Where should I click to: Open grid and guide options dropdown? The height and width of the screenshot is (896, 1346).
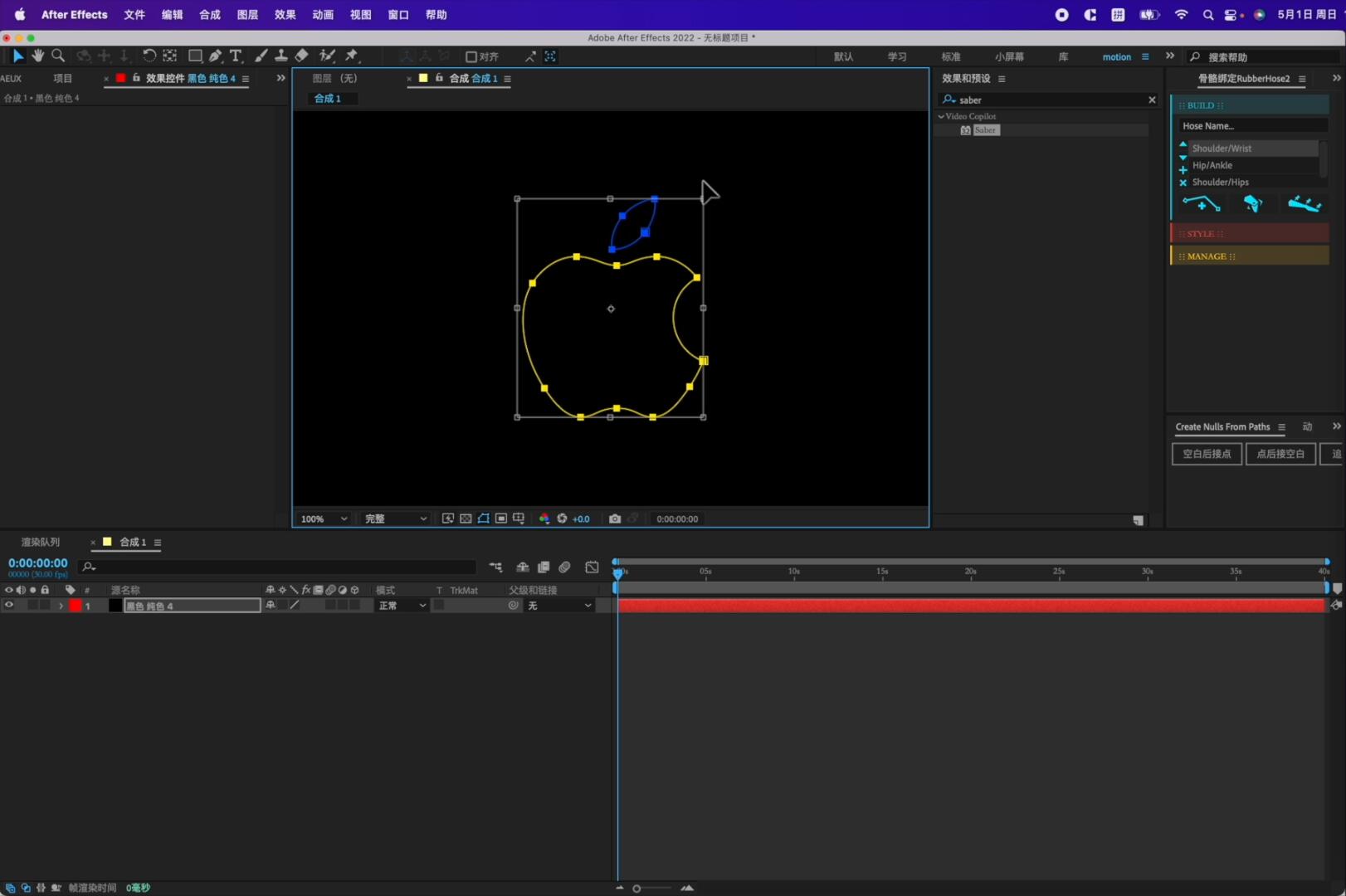tap(519, 519)
